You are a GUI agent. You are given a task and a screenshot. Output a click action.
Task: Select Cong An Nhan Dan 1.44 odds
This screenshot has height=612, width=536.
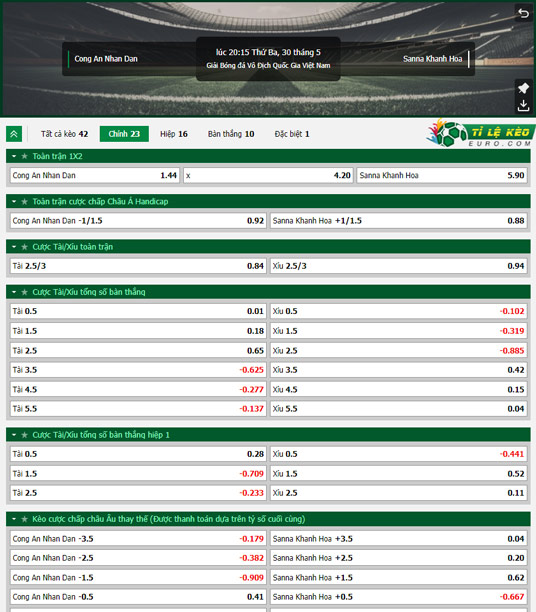[x=95, y=176]
